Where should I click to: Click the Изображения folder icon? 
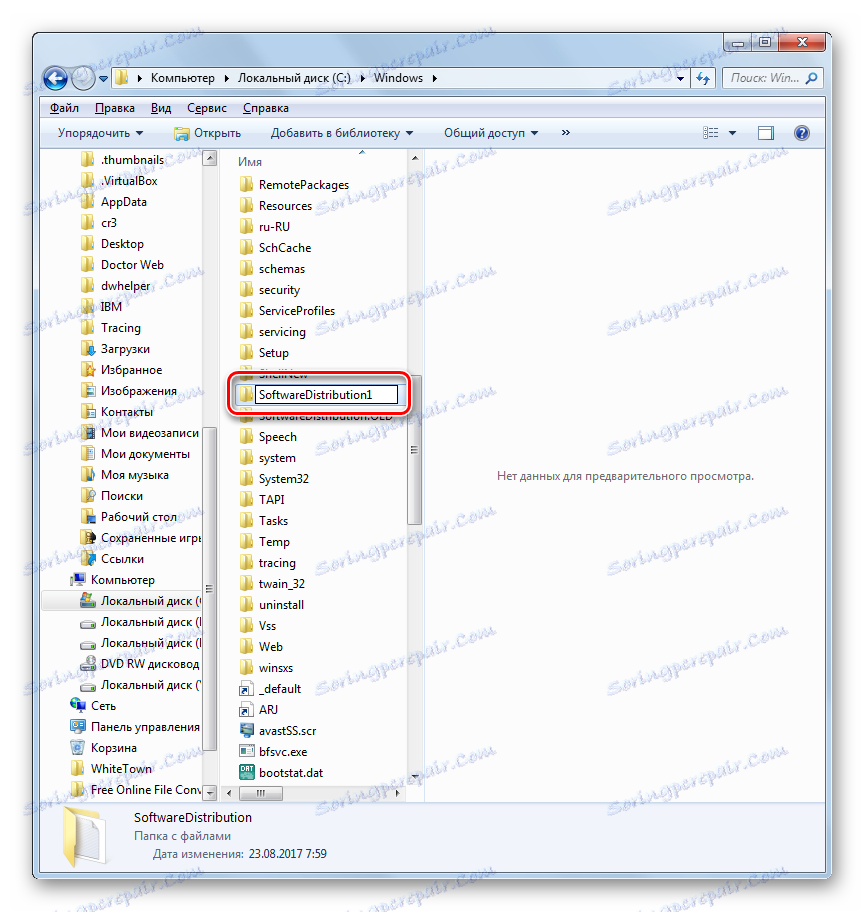tap(88, 391)
